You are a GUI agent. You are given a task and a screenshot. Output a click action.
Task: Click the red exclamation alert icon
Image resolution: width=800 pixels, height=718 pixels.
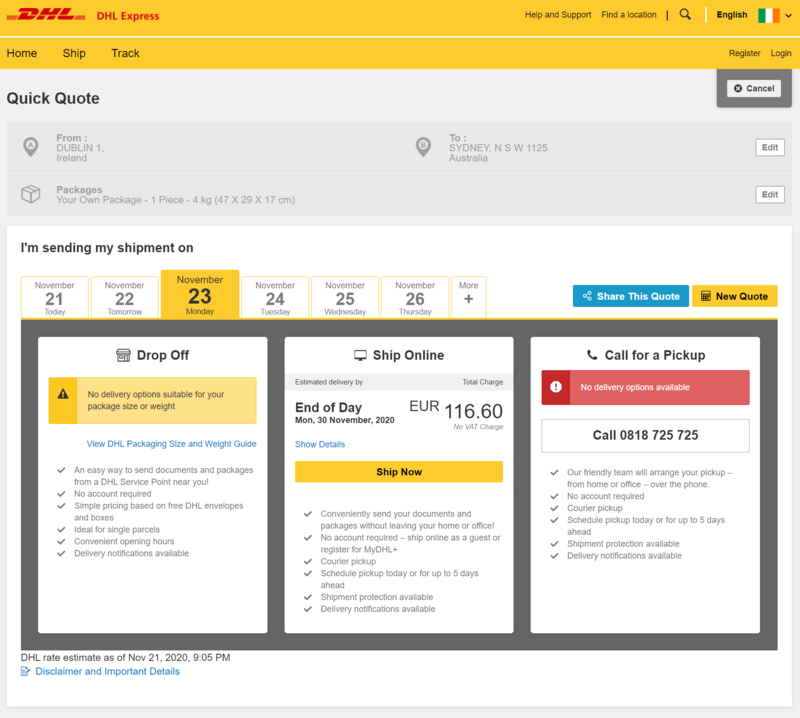click(556, 387)
